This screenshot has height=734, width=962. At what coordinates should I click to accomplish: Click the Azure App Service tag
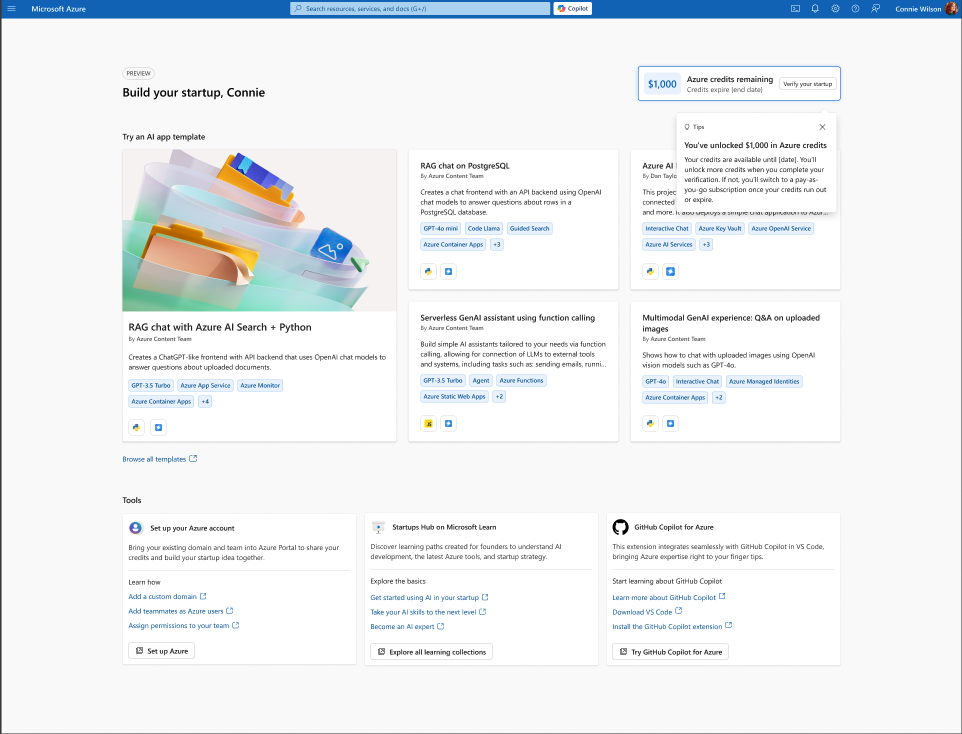pos(206,385)
